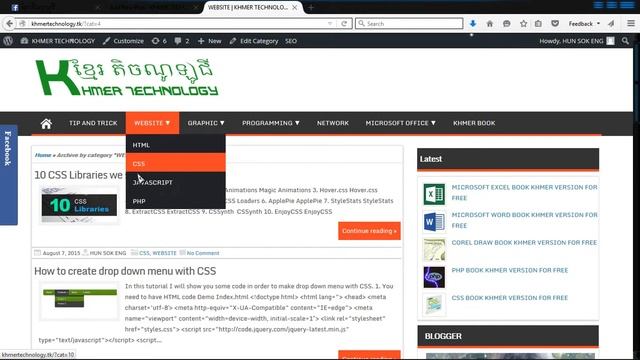The image size is (640, 360).
Task: Click the Khmer Technology site logo
Action: [127, 77]
